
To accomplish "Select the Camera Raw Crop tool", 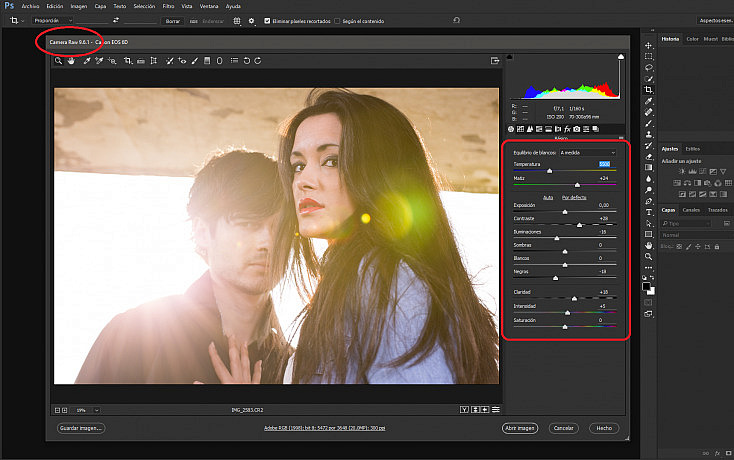I will tap(127, 61).
